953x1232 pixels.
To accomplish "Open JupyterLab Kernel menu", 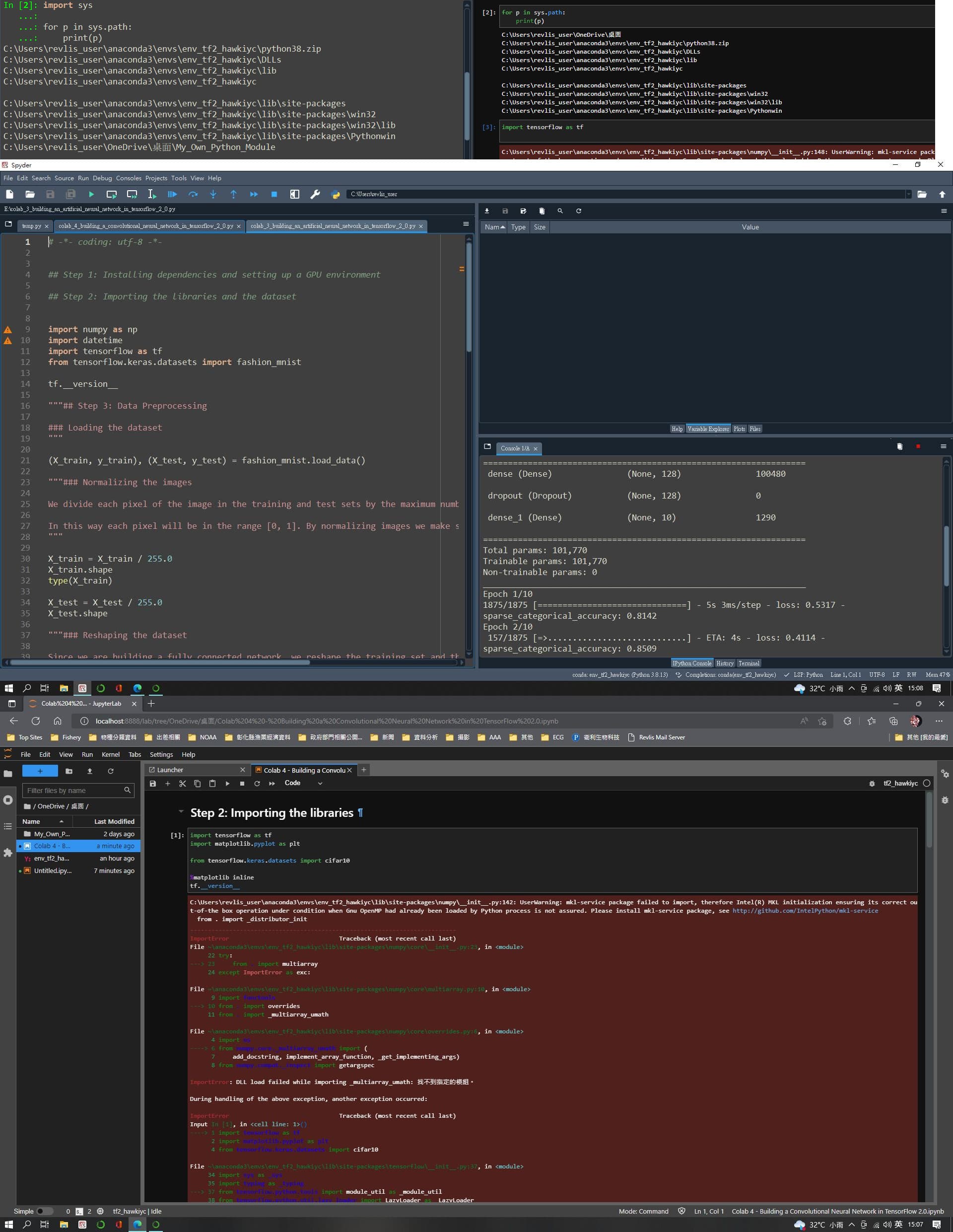I will (111, 754).
